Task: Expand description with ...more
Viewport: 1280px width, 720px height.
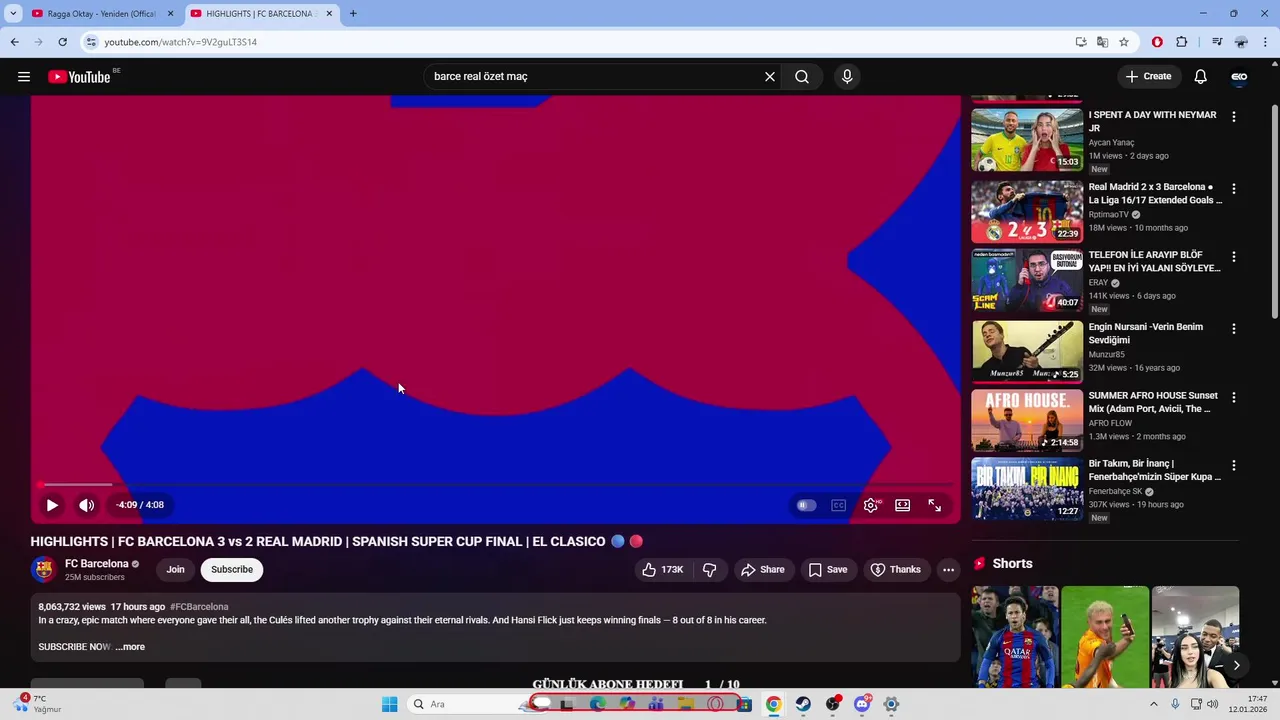Action: [130, 647]
